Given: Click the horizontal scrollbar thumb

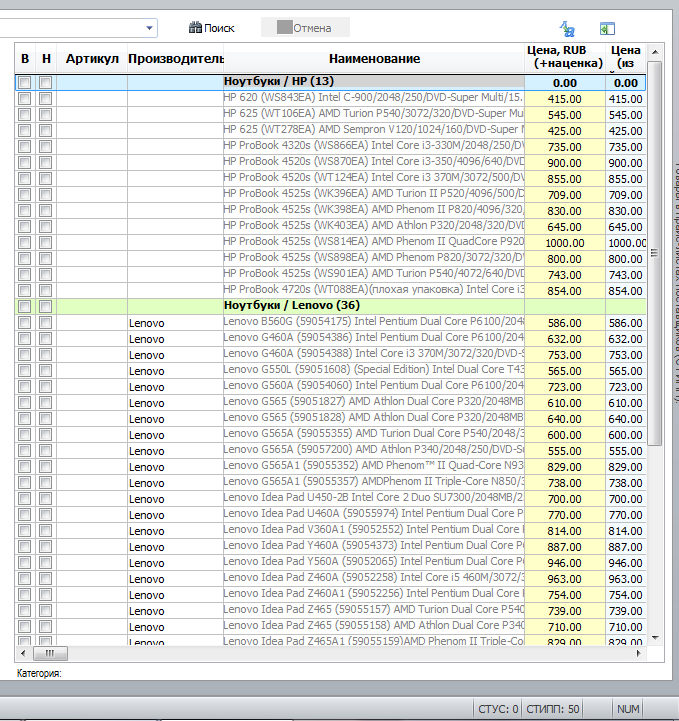Looking at the screenshot, I should coord(50,653).
